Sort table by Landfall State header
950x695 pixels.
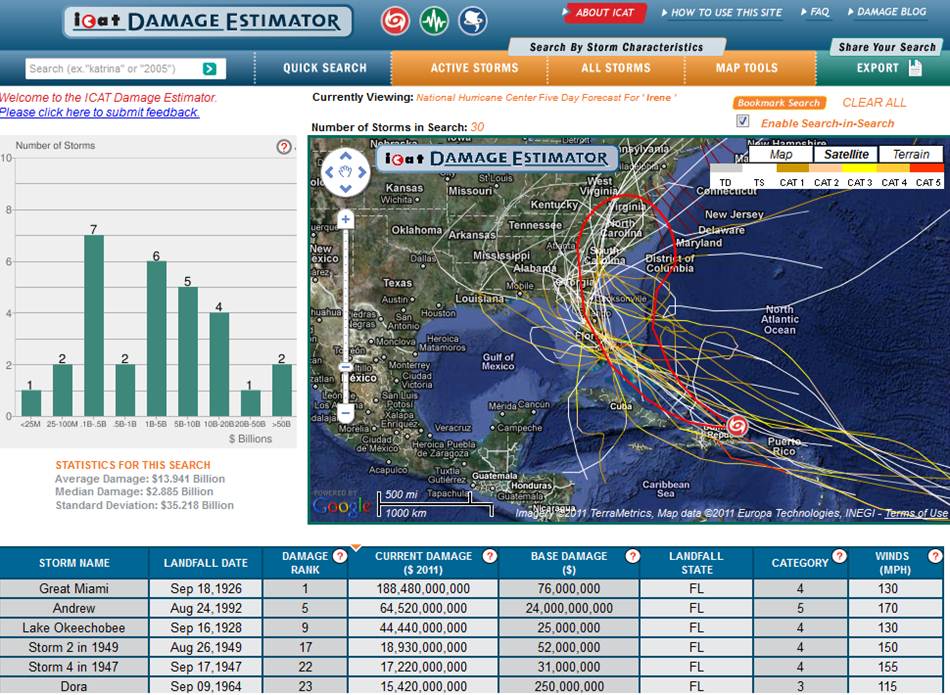(696, 563)
